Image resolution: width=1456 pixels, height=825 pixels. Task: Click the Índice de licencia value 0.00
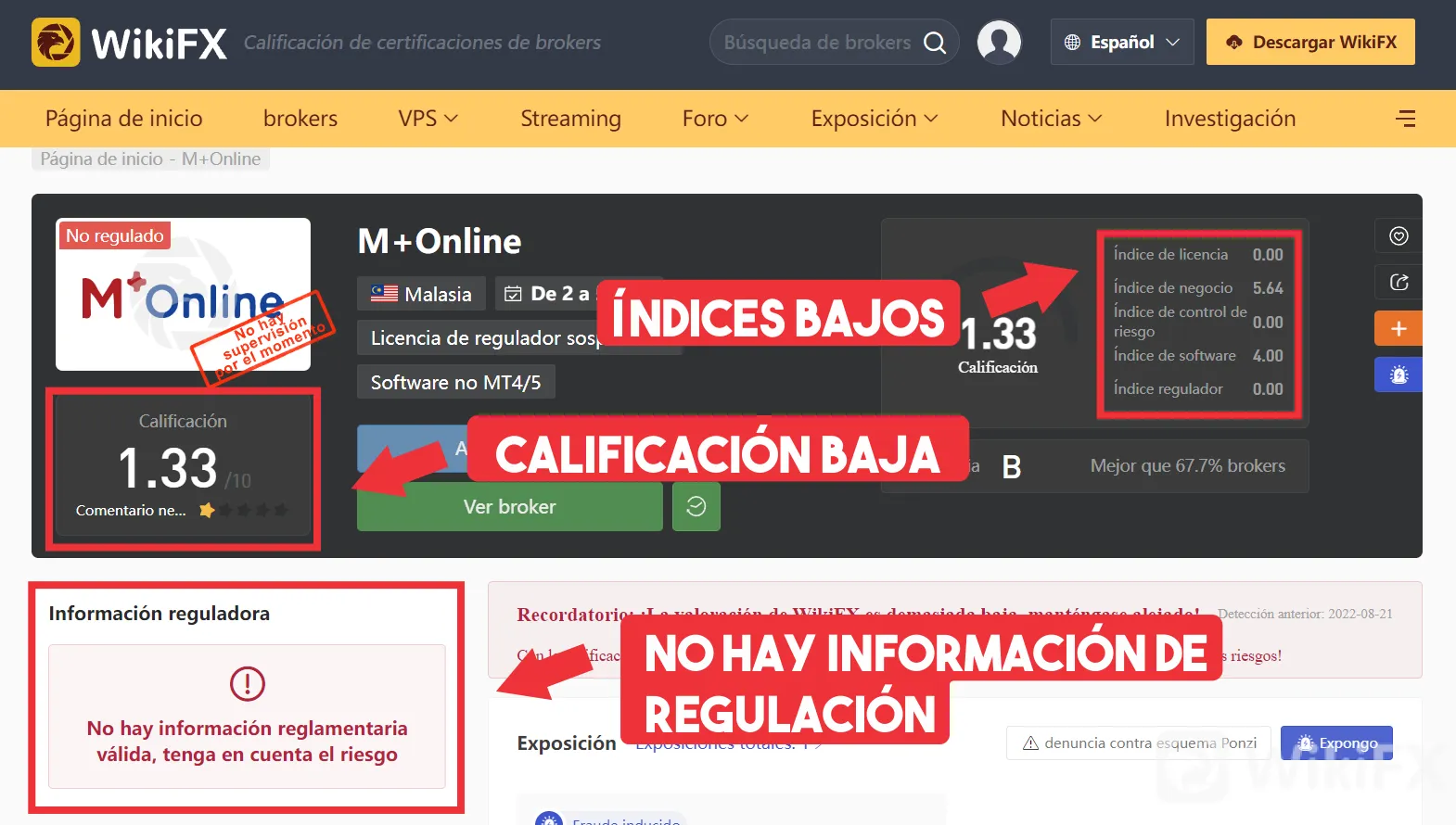pos(1268,254)
